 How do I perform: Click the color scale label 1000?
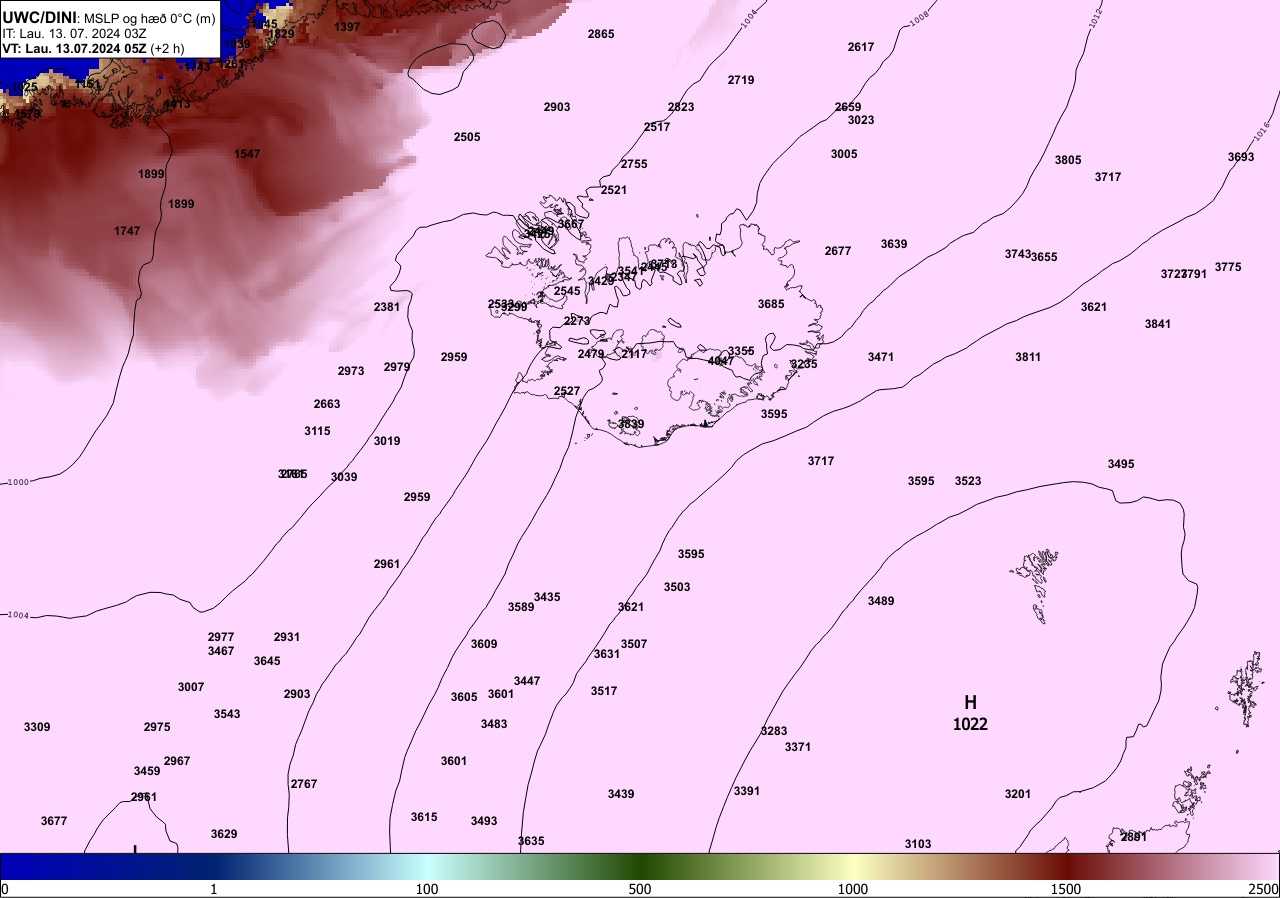853,889
